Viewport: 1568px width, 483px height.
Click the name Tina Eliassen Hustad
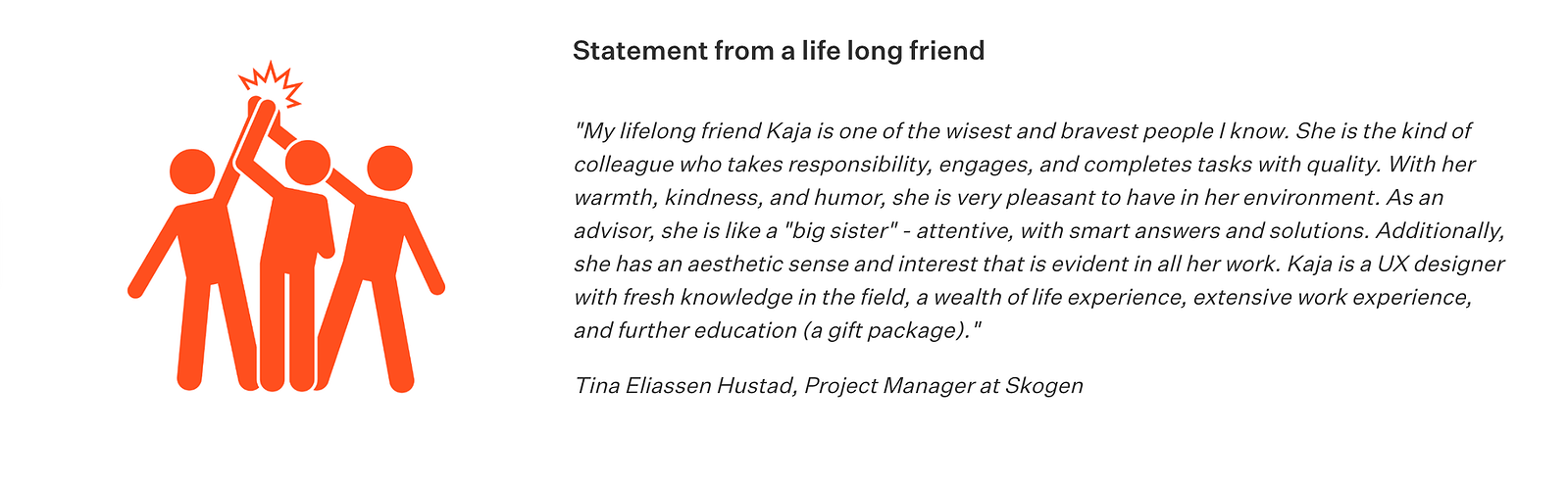[x=683, y=385]
